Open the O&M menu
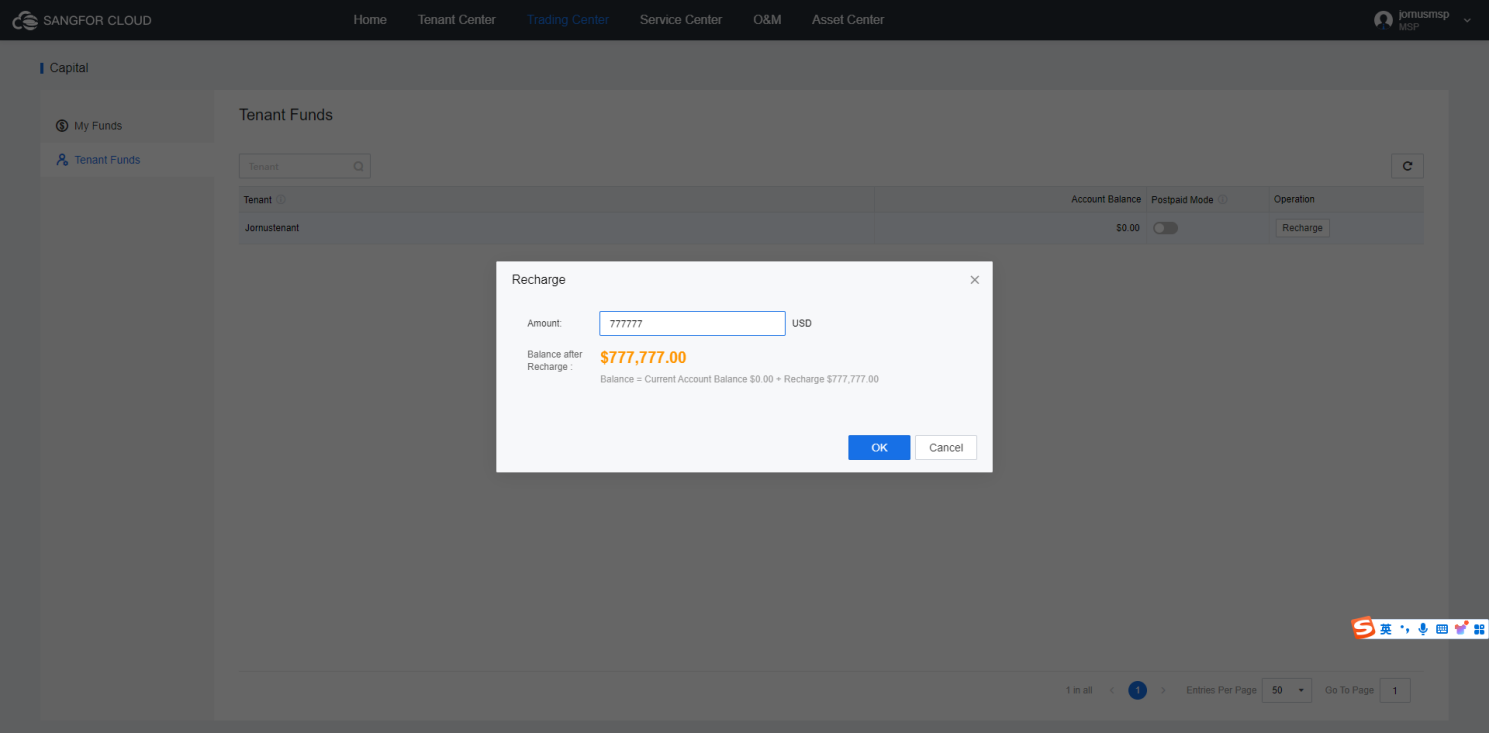 click(767, 20)
